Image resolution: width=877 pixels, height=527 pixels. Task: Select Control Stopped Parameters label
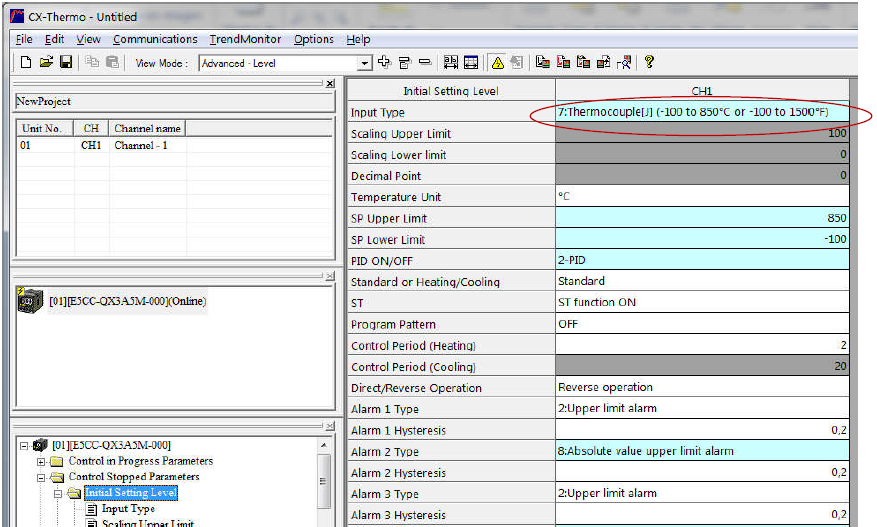(134, 477)
